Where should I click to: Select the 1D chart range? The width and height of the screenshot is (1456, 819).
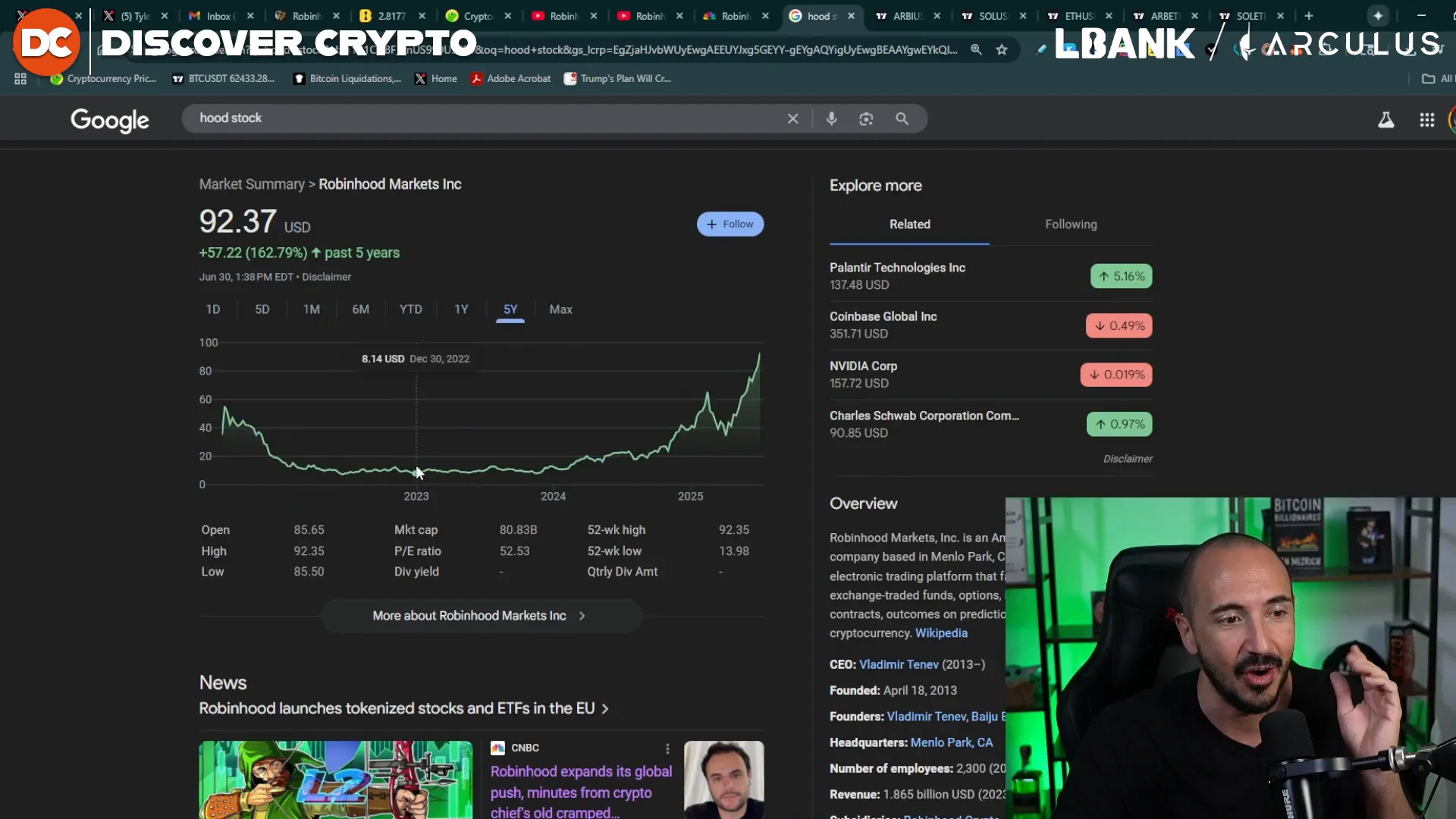213,309
